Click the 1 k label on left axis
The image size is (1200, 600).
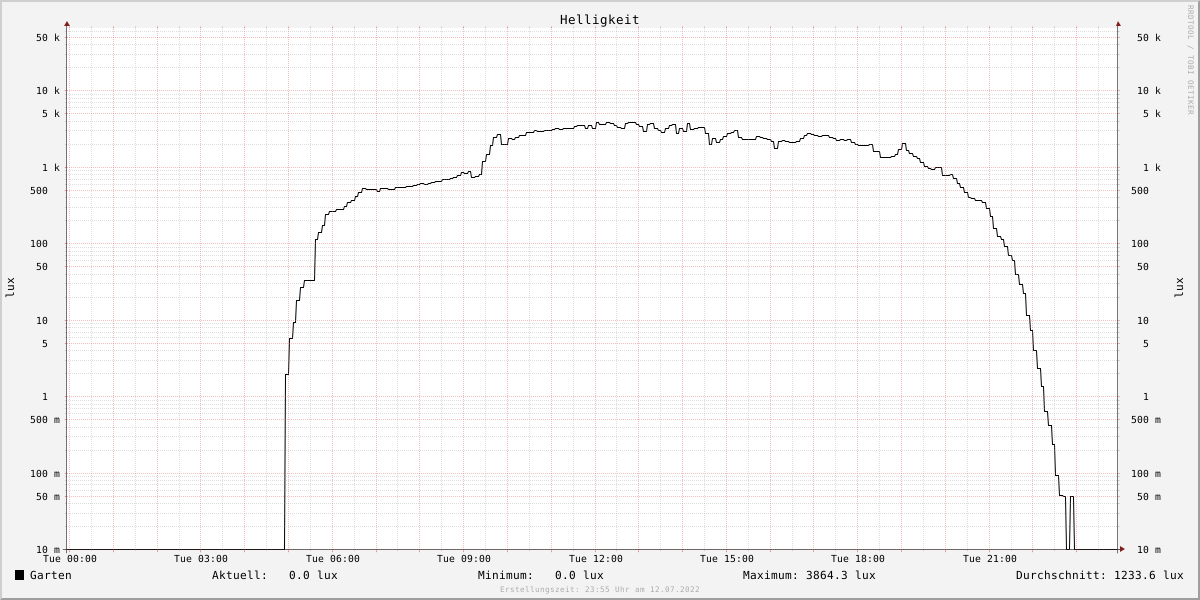point(51,168)
